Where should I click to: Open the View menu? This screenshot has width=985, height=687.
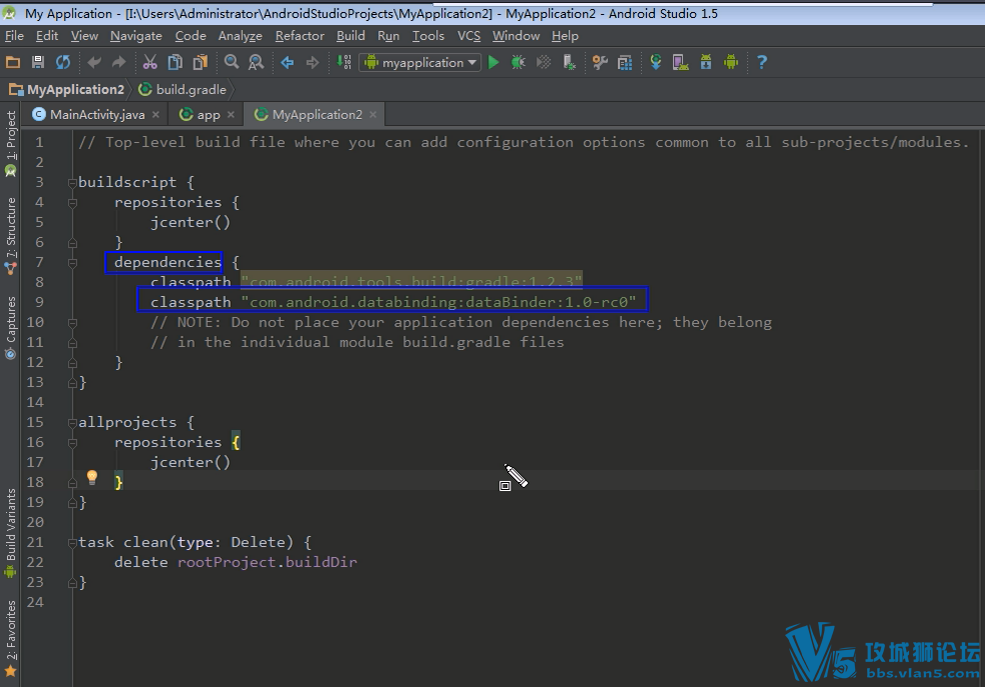coord(84,36)
